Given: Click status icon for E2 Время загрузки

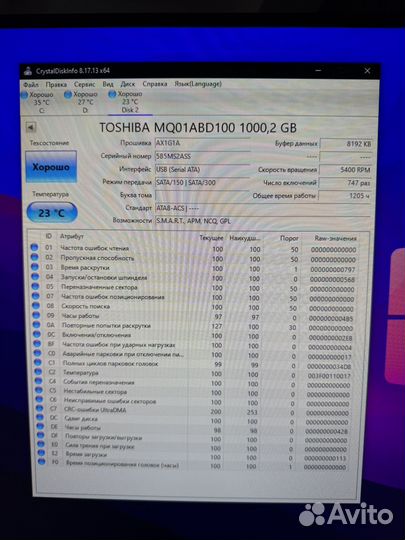Looking at the screenshot, I should (41, 453).
